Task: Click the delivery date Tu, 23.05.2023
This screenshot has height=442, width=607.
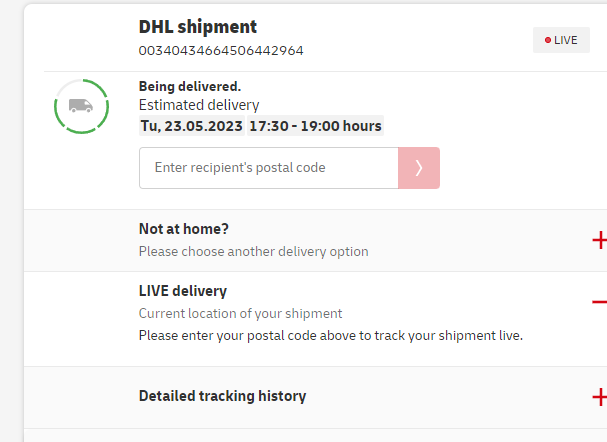Action: (x=190, y=126)
